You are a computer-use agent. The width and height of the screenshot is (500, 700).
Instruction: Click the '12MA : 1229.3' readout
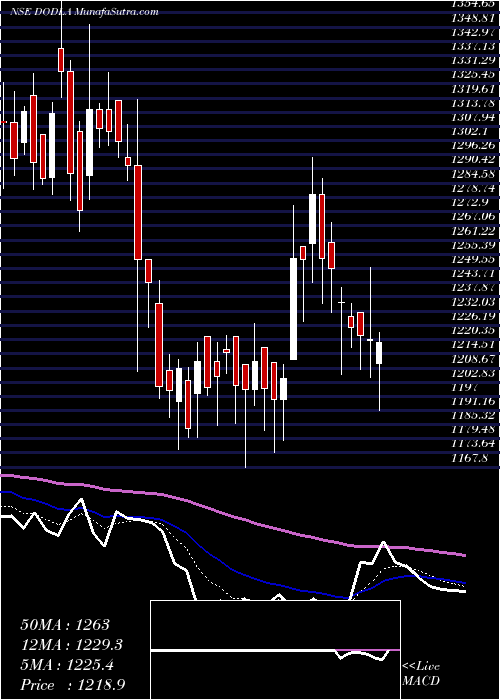tap(72, 645)
